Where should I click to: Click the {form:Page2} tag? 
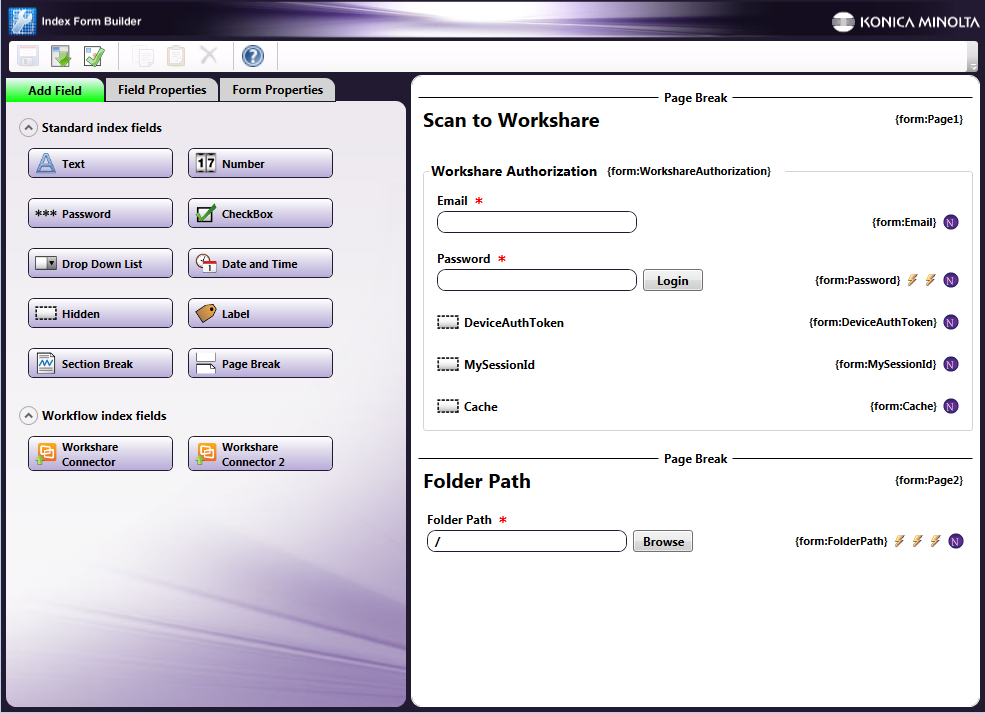click(x=928, y=481)
